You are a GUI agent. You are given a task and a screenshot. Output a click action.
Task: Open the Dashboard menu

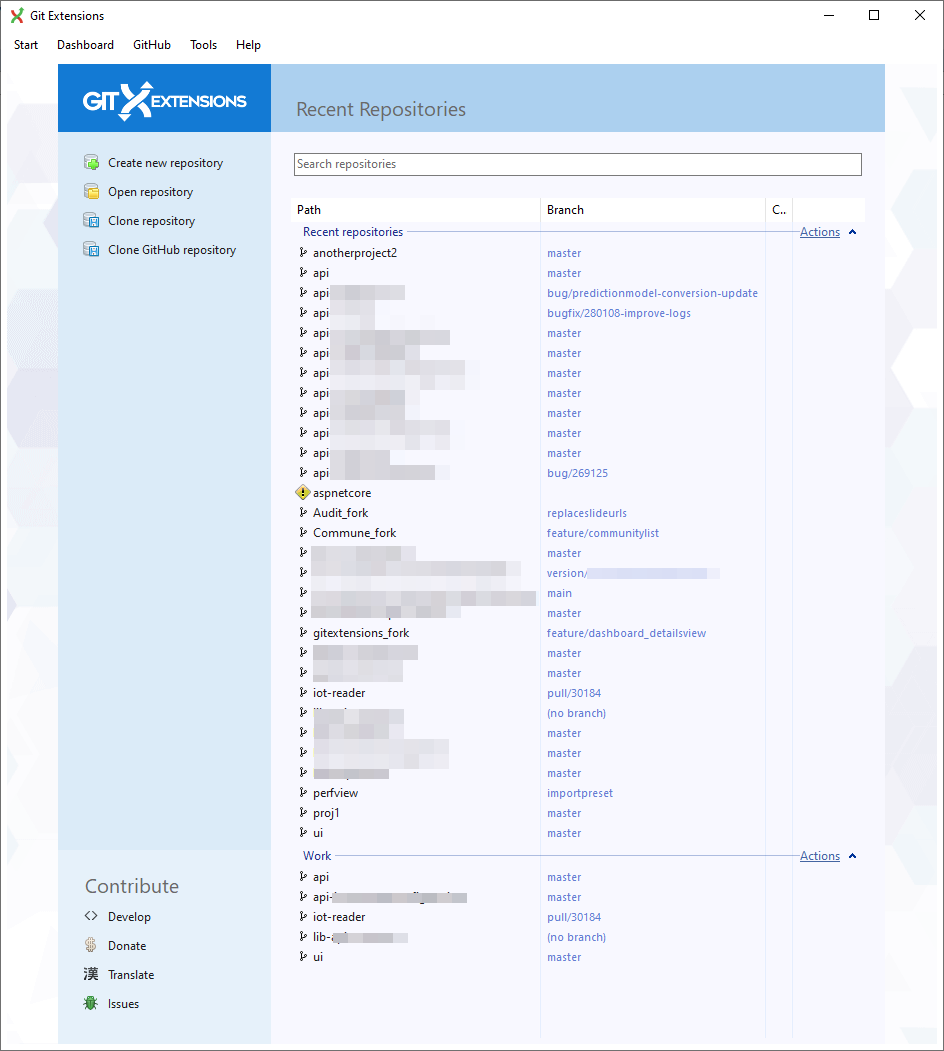point(85,45)
